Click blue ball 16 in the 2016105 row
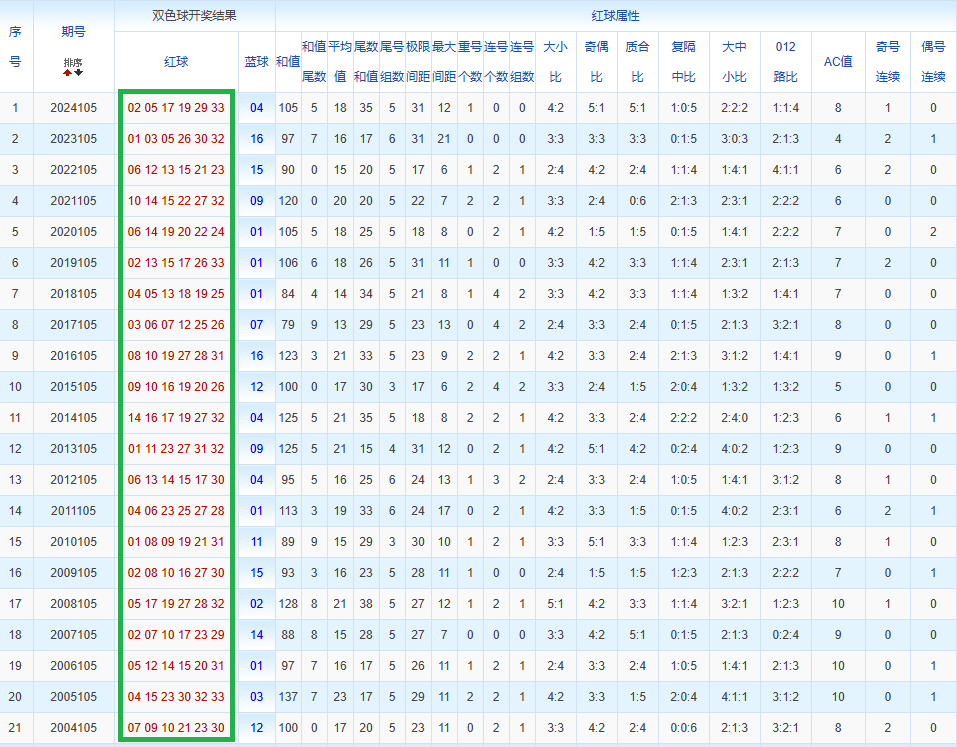 click(257, 356)
